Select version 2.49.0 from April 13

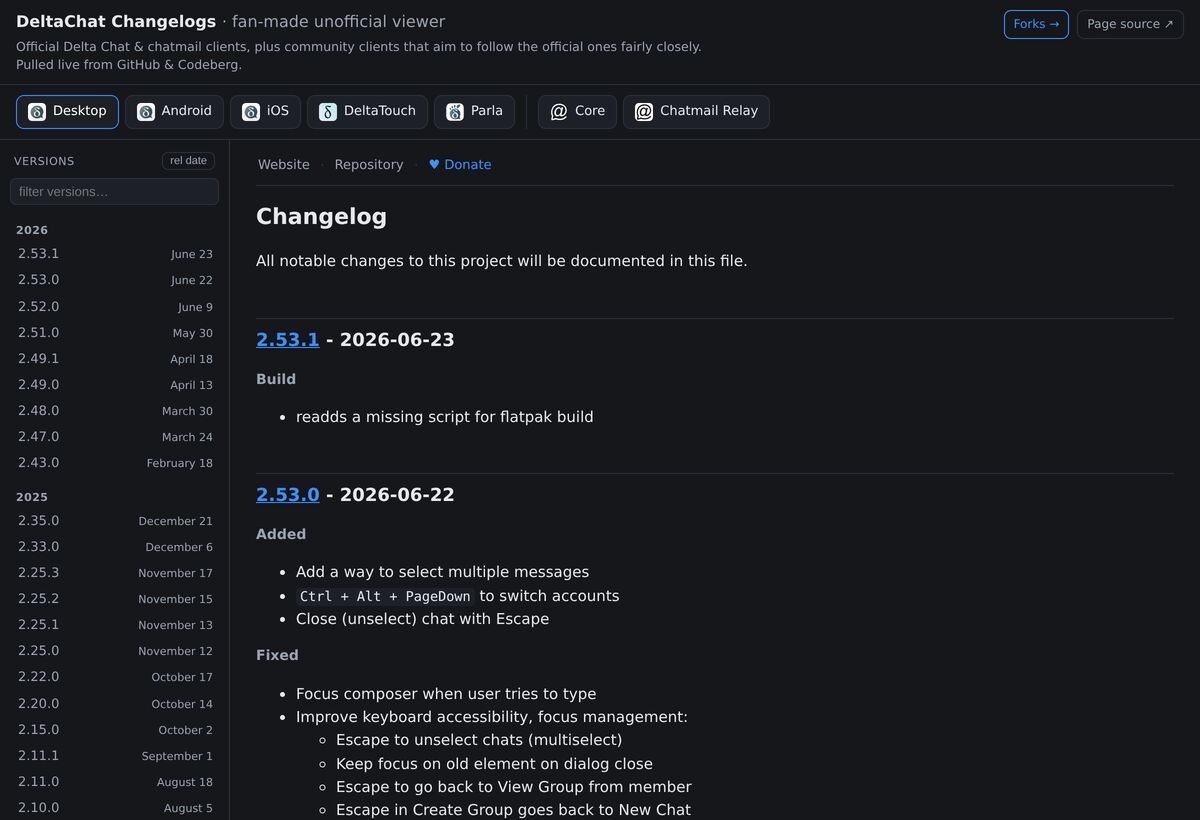[x=114, y=385]
